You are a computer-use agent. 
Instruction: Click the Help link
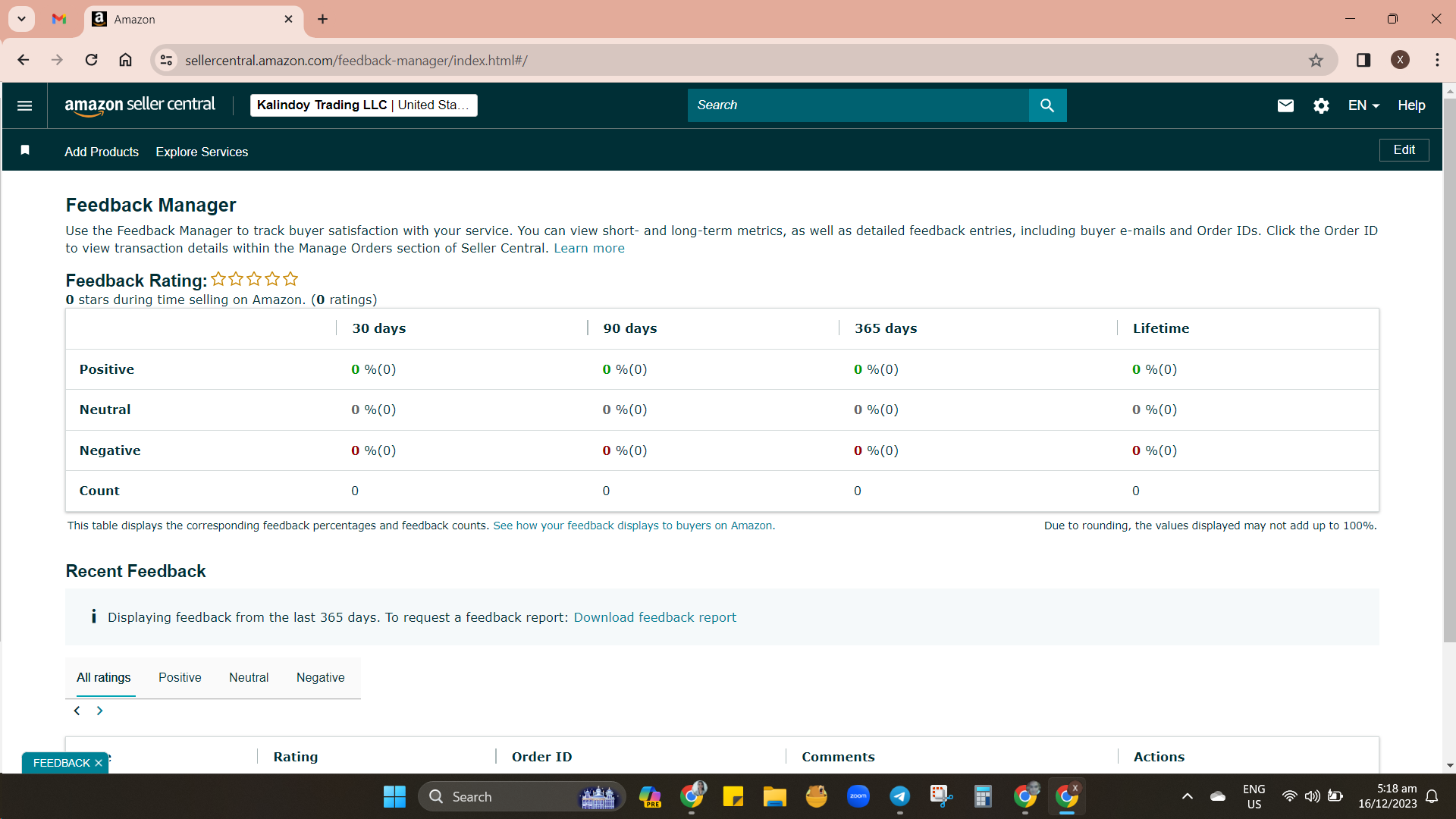[x=1411, y=105]
